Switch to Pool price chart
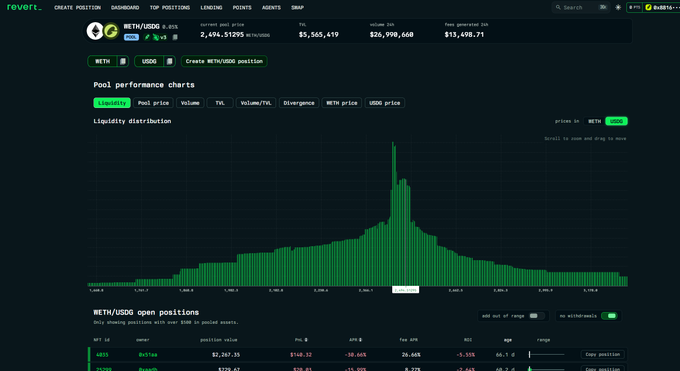 [x=153, y=103]
